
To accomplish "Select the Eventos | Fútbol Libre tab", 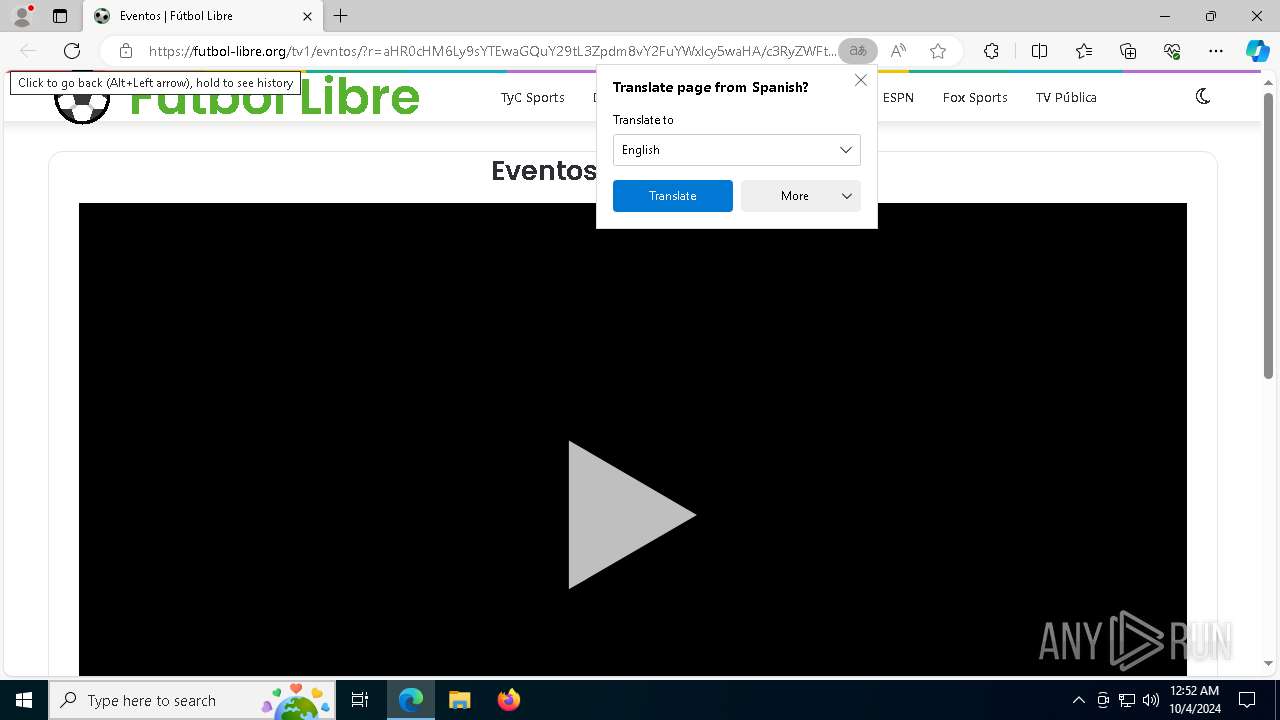I will pyautogui.click(x=203, y=16).
